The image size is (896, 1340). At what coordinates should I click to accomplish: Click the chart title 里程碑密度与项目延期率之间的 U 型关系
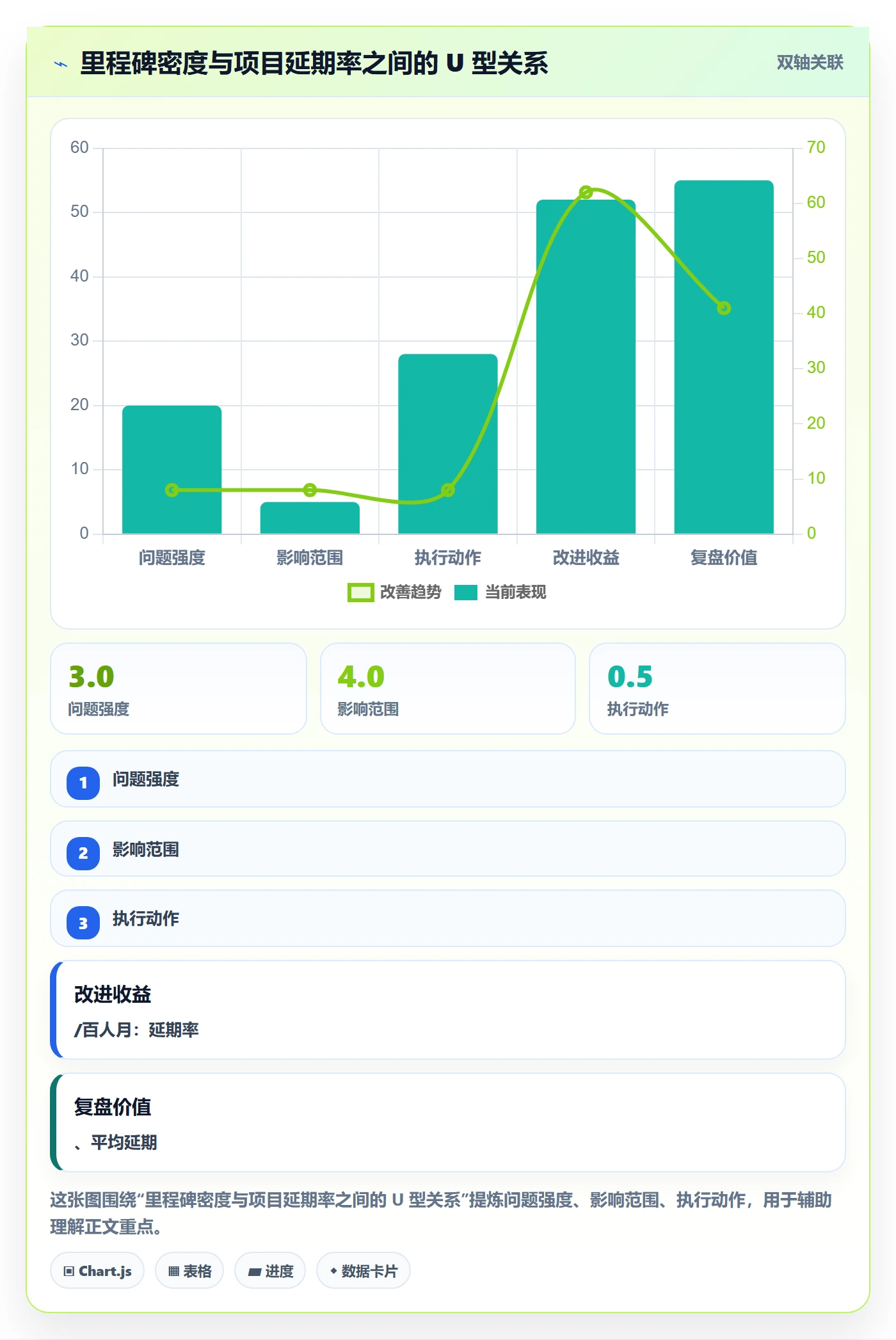(x=314, y=63)
